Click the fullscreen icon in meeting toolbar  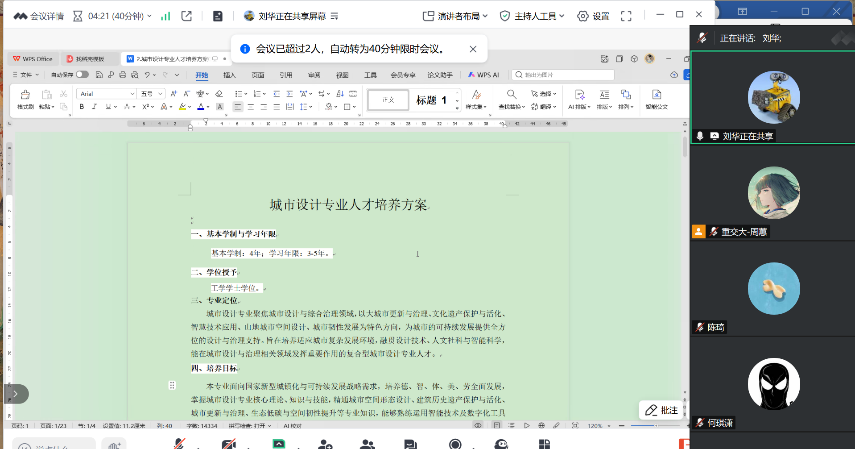(x=626, y=16)
